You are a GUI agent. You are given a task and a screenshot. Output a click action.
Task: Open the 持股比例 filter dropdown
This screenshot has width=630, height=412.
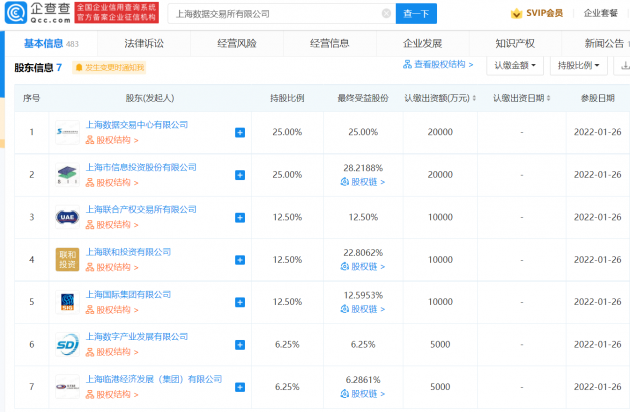pos(578,65)
